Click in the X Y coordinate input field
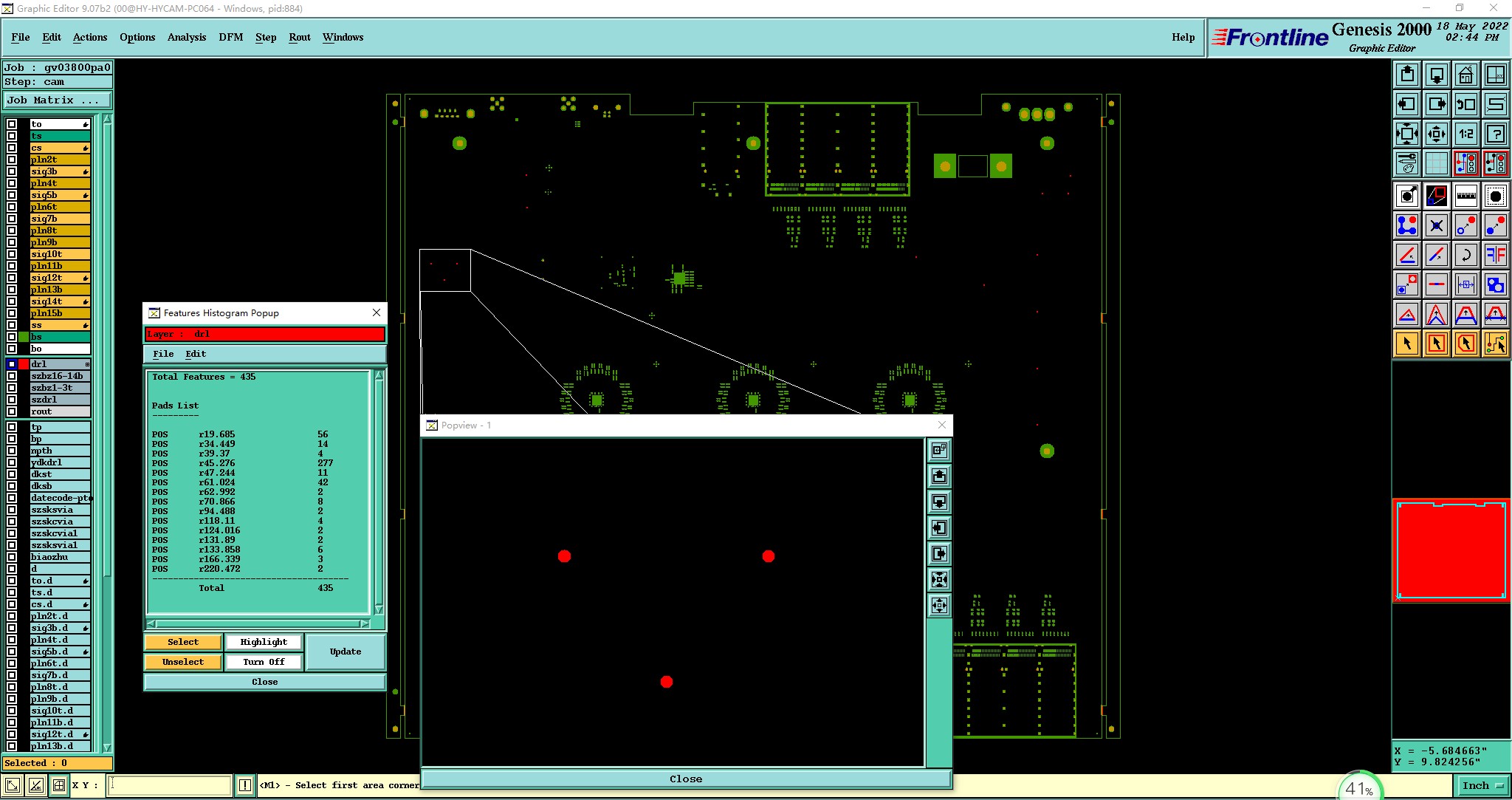The height and width of the screenshot is (800, 1512). 170,785
